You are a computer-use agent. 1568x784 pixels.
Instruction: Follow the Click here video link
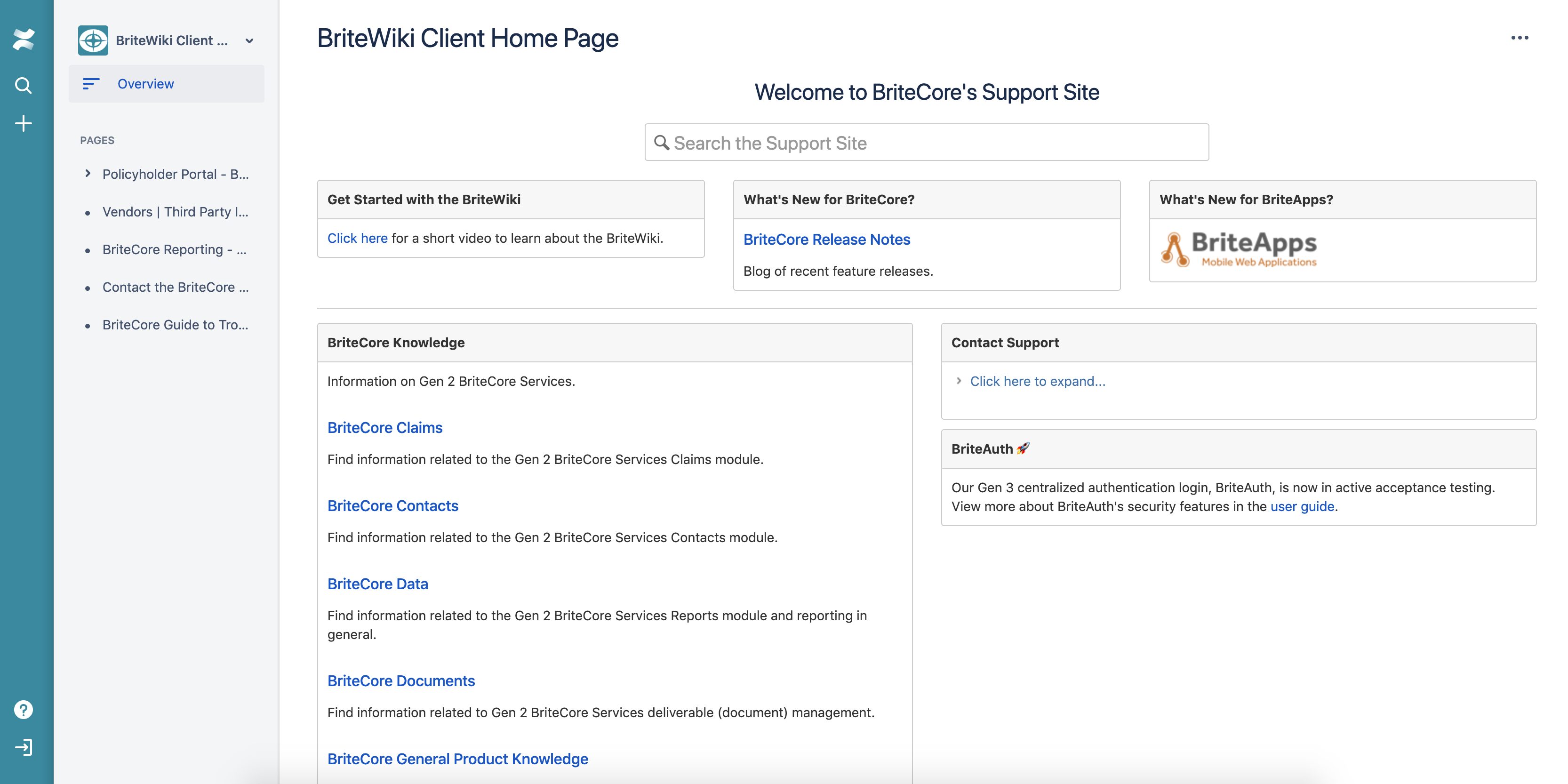click(x=357, y=238)
